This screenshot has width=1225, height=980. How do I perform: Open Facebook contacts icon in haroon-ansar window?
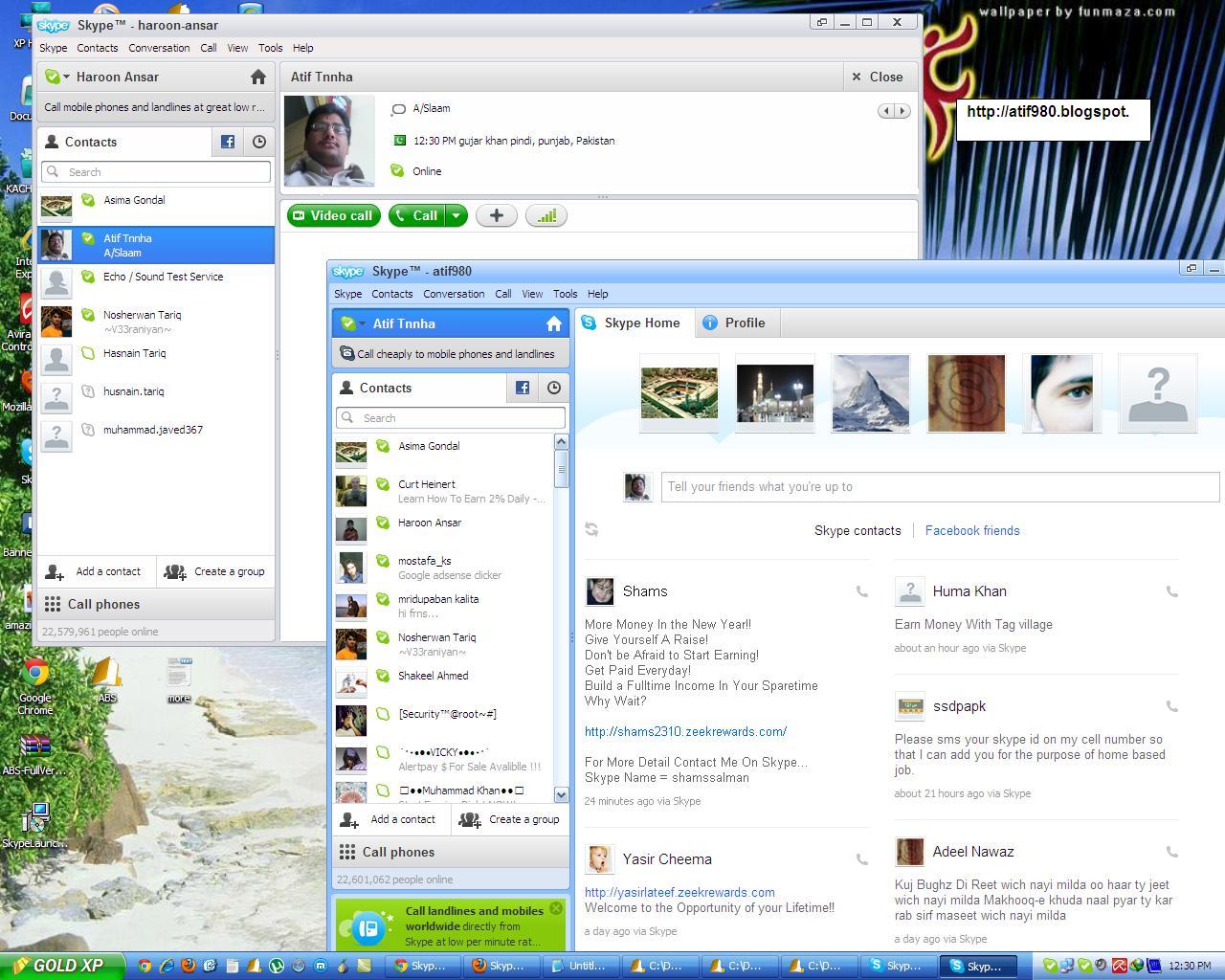pyautogui.click(x=228, y=142)
